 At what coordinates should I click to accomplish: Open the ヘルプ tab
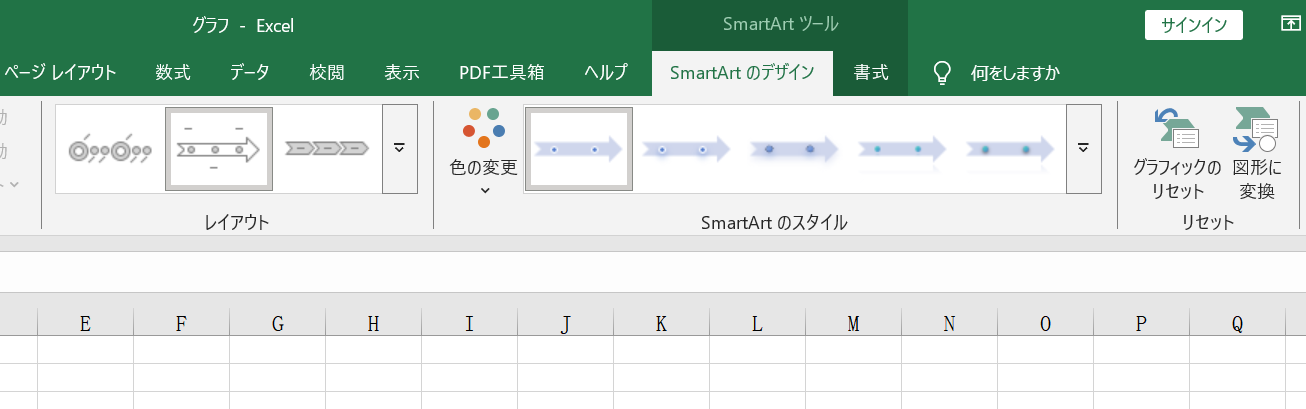pos(606,72)
